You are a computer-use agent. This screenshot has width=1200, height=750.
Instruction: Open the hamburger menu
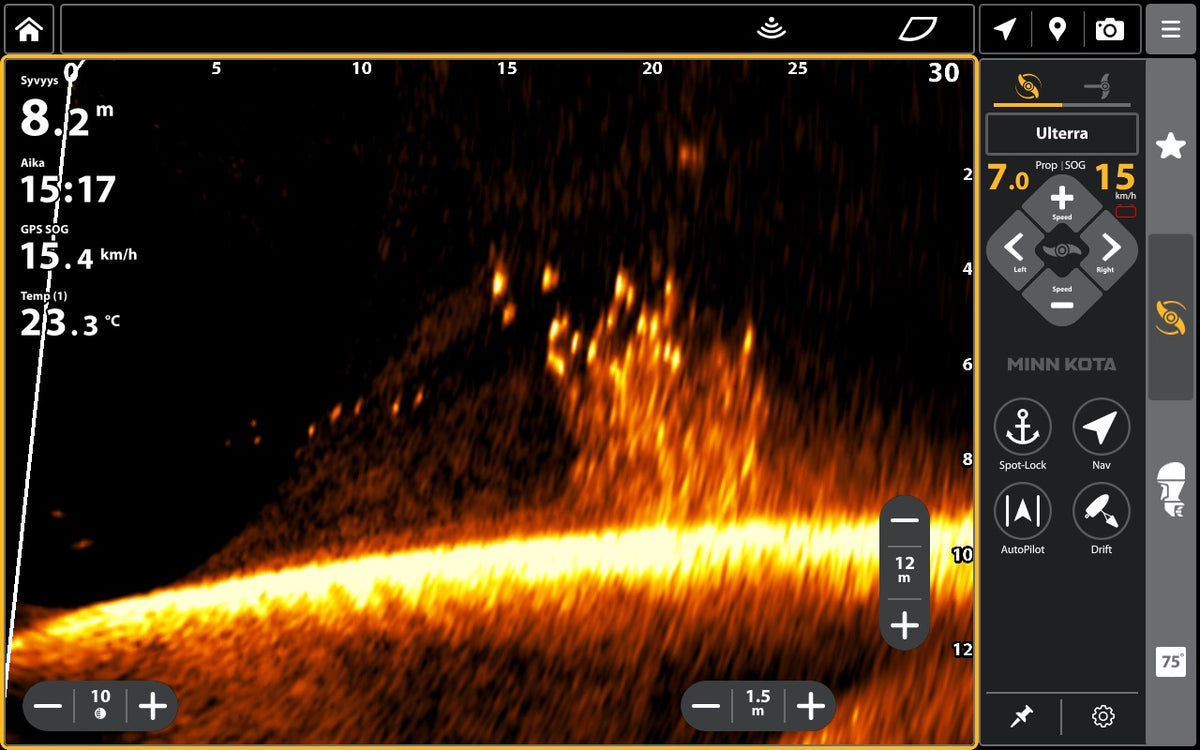[1171, 29]
